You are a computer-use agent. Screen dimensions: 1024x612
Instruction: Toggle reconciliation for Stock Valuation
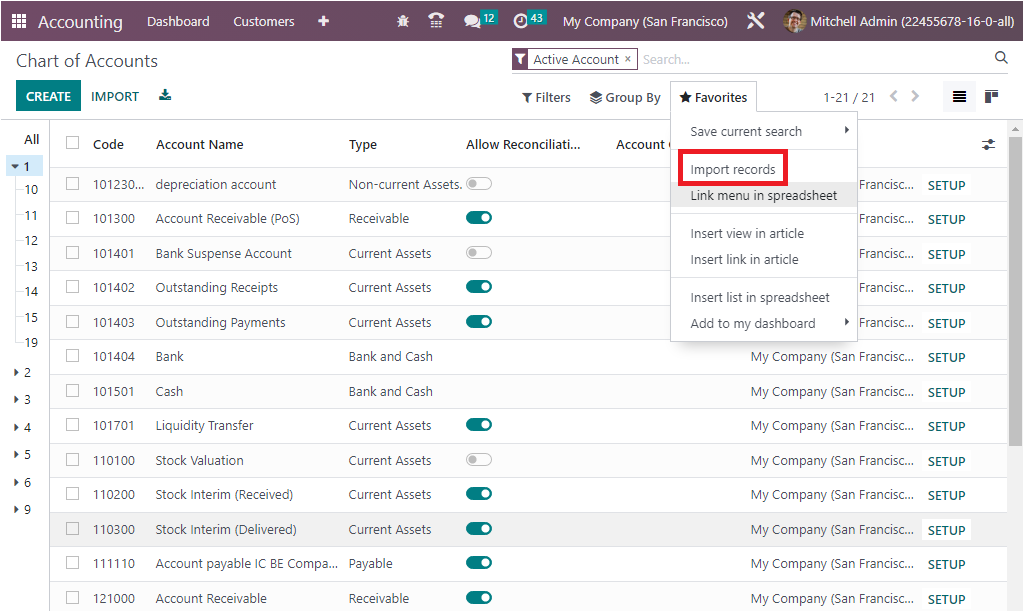[x=479, y=460]
